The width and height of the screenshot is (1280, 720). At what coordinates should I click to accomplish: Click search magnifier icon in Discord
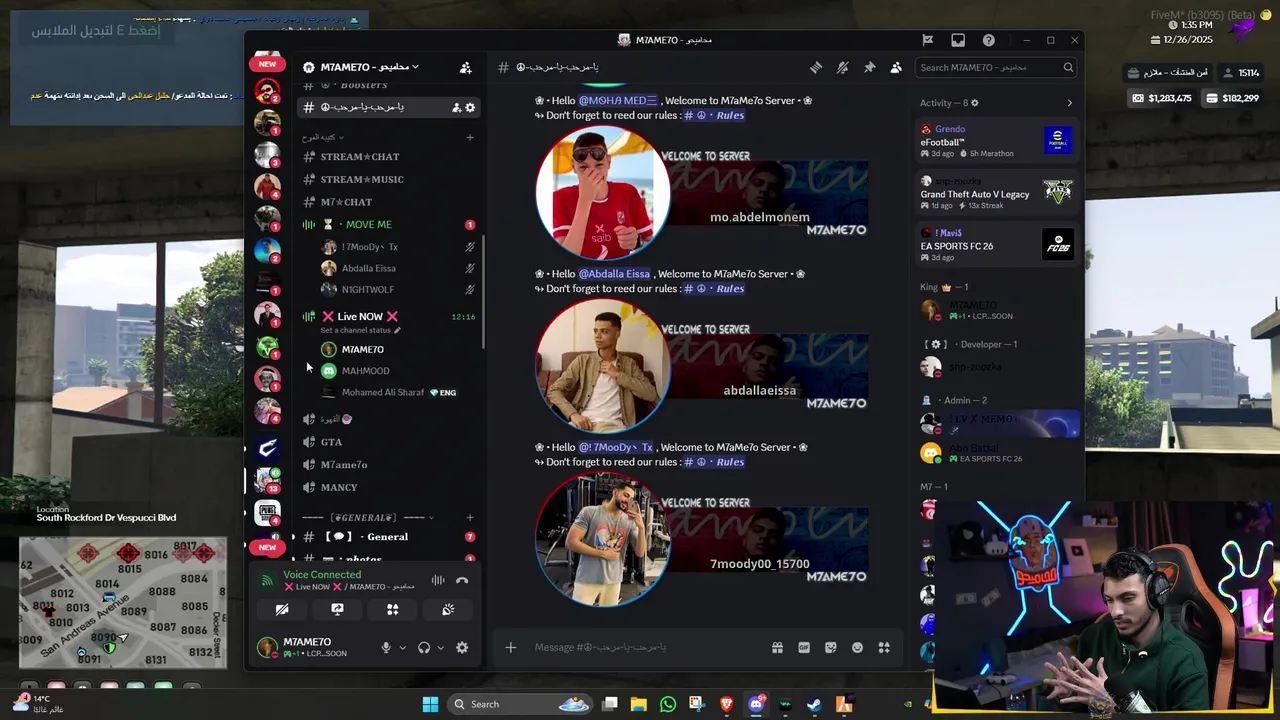click(1068, 67)
